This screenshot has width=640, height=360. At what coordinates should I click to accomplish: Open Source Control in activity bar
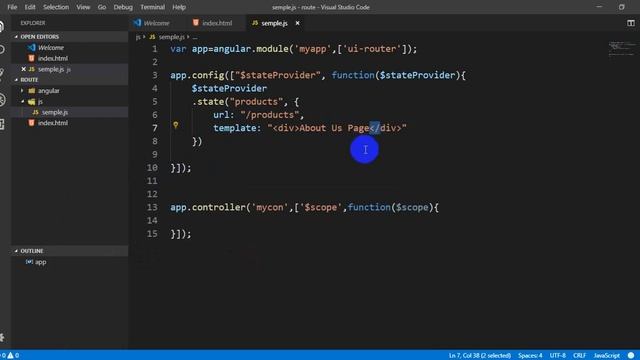click(2, 73)
